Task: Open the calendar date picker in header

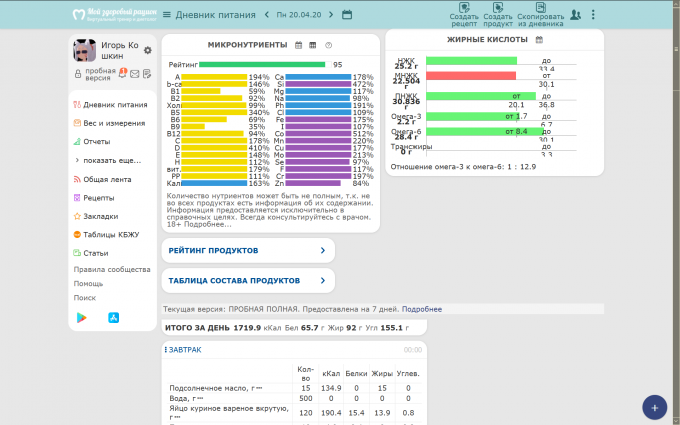Action: (347, 14)
